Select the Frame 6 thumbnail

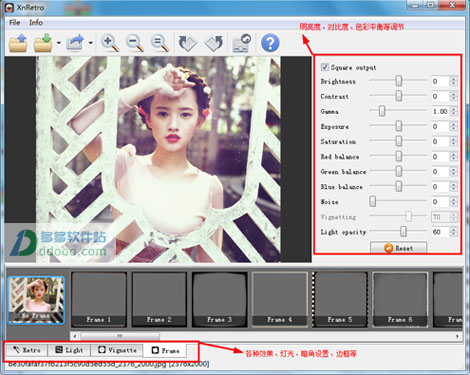400,299
